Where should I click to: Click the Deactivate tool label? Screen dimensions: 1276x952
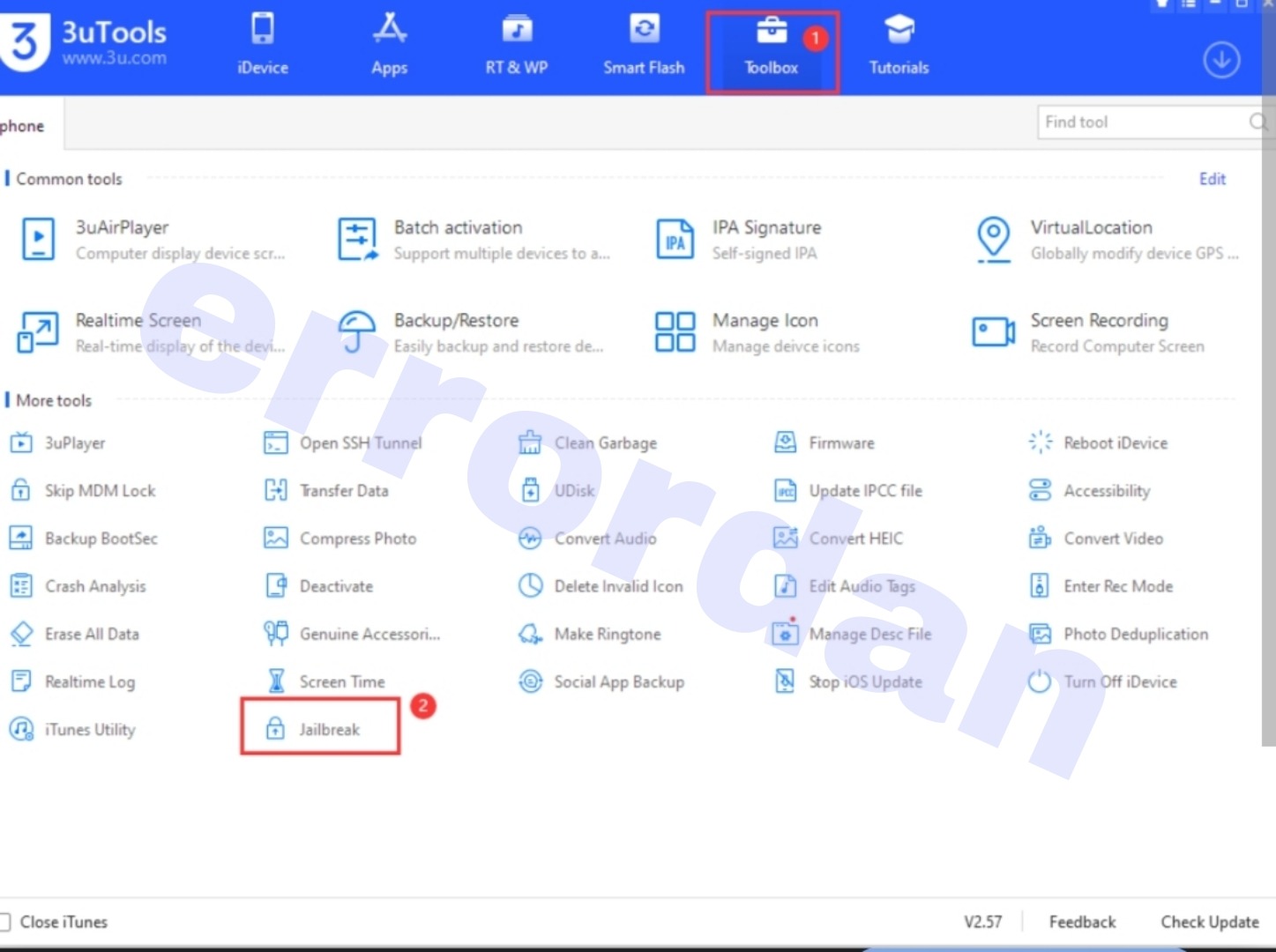[x=337, y=586]
